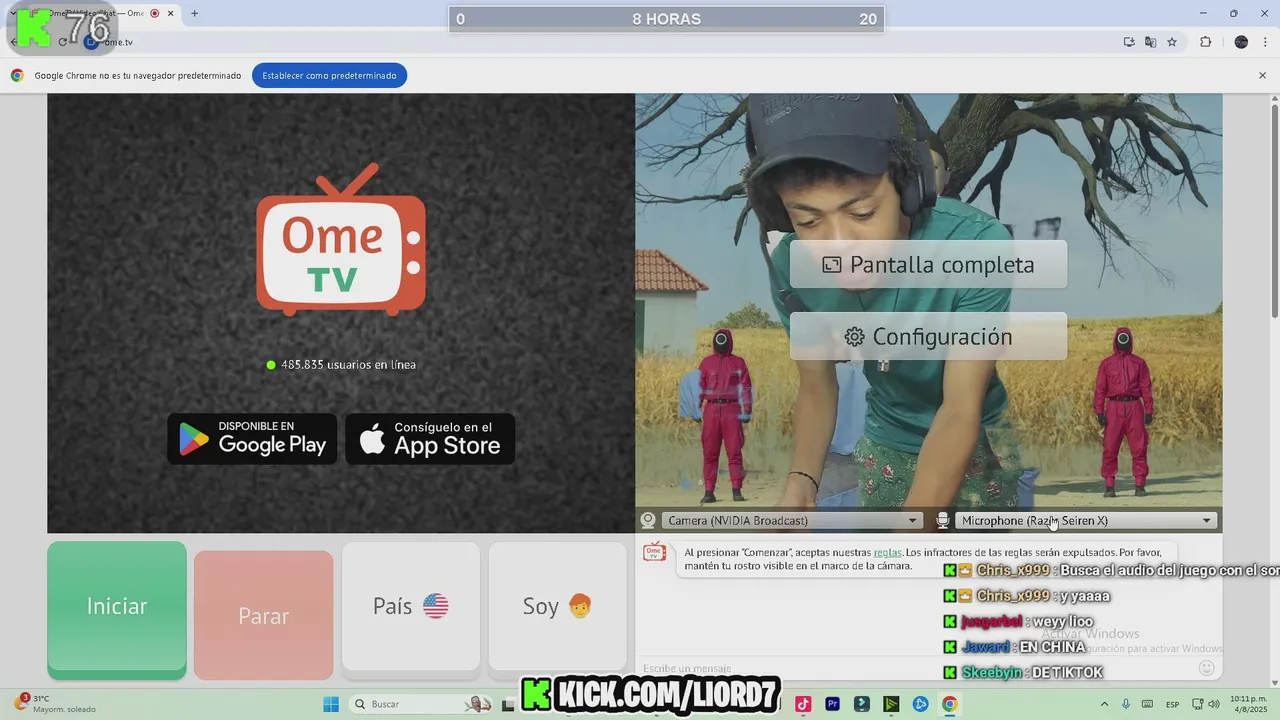Viewport: 1280px width, 720px height.
Task: Open the Chrome three-dot menu
Action: pos(1266,42)
